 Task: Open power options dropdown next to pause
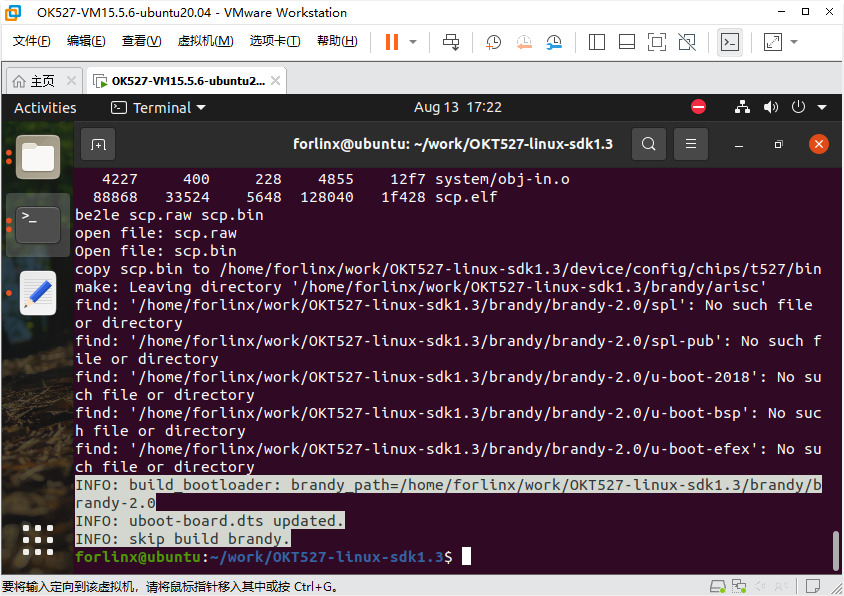(x=413, y=42)
